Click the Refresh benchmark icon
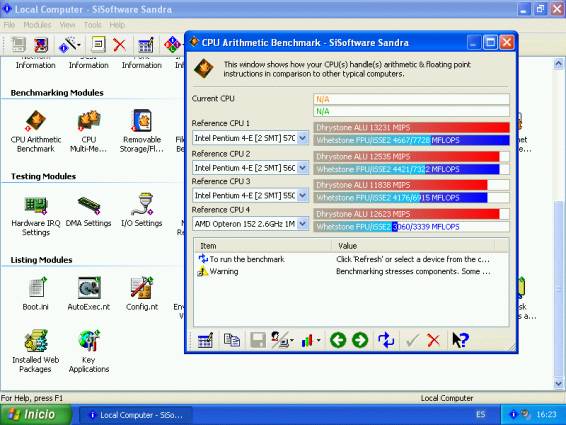 (386, 340)
